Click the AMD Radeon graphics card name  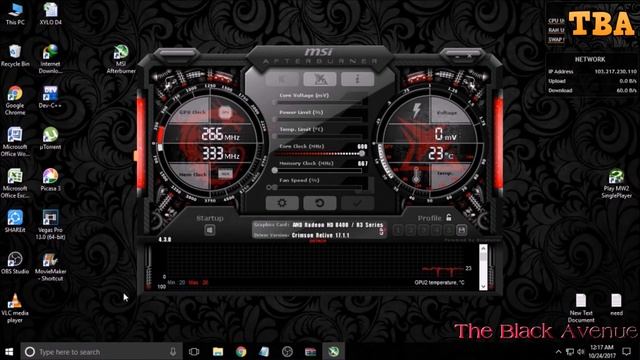(338, 225)
